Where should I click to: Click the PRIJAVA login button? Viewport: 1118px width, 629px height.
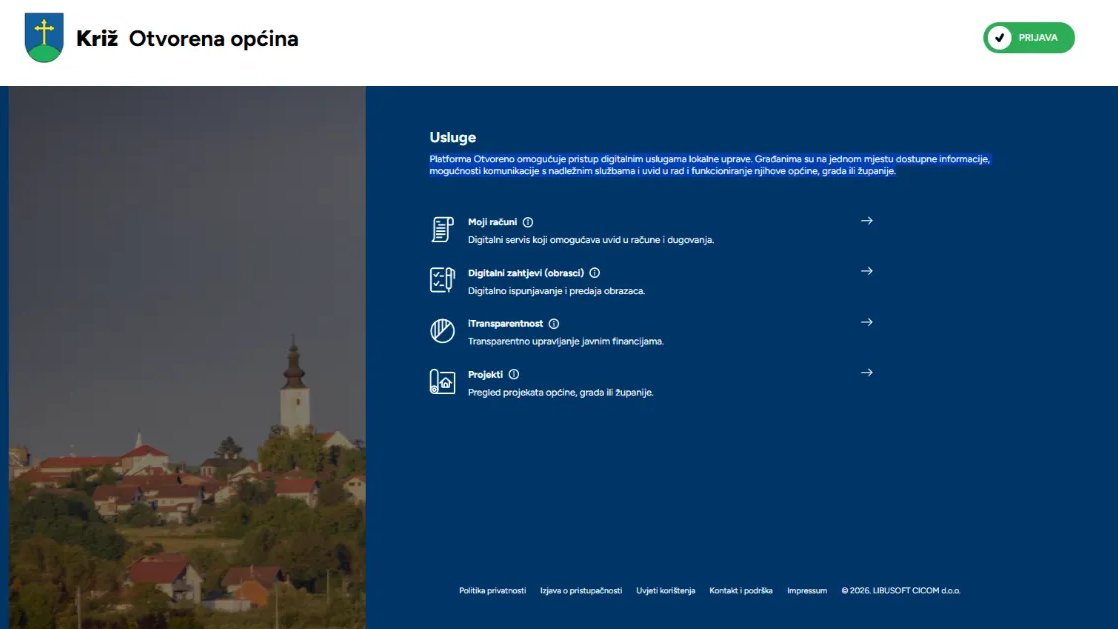click(x=1028, y=38)
